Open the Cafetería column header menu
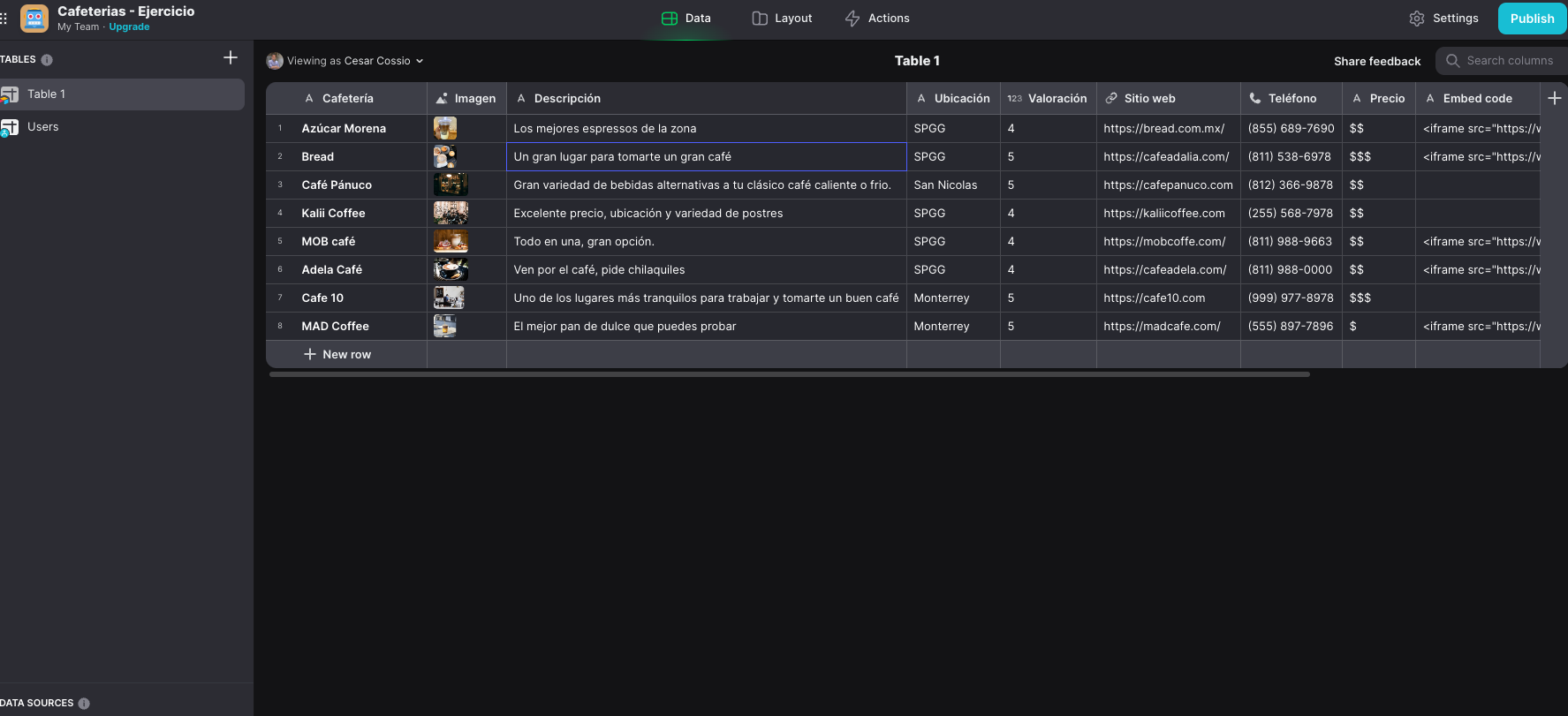This screenshot has width=1568, height=716. click(346, 98)
